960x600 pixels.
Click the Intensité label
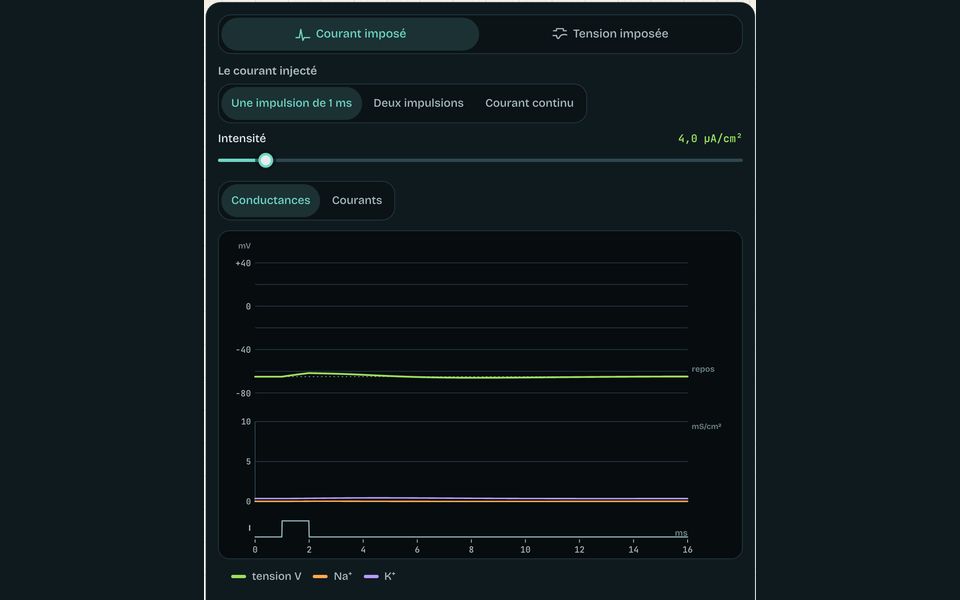[x=242, y=138]
